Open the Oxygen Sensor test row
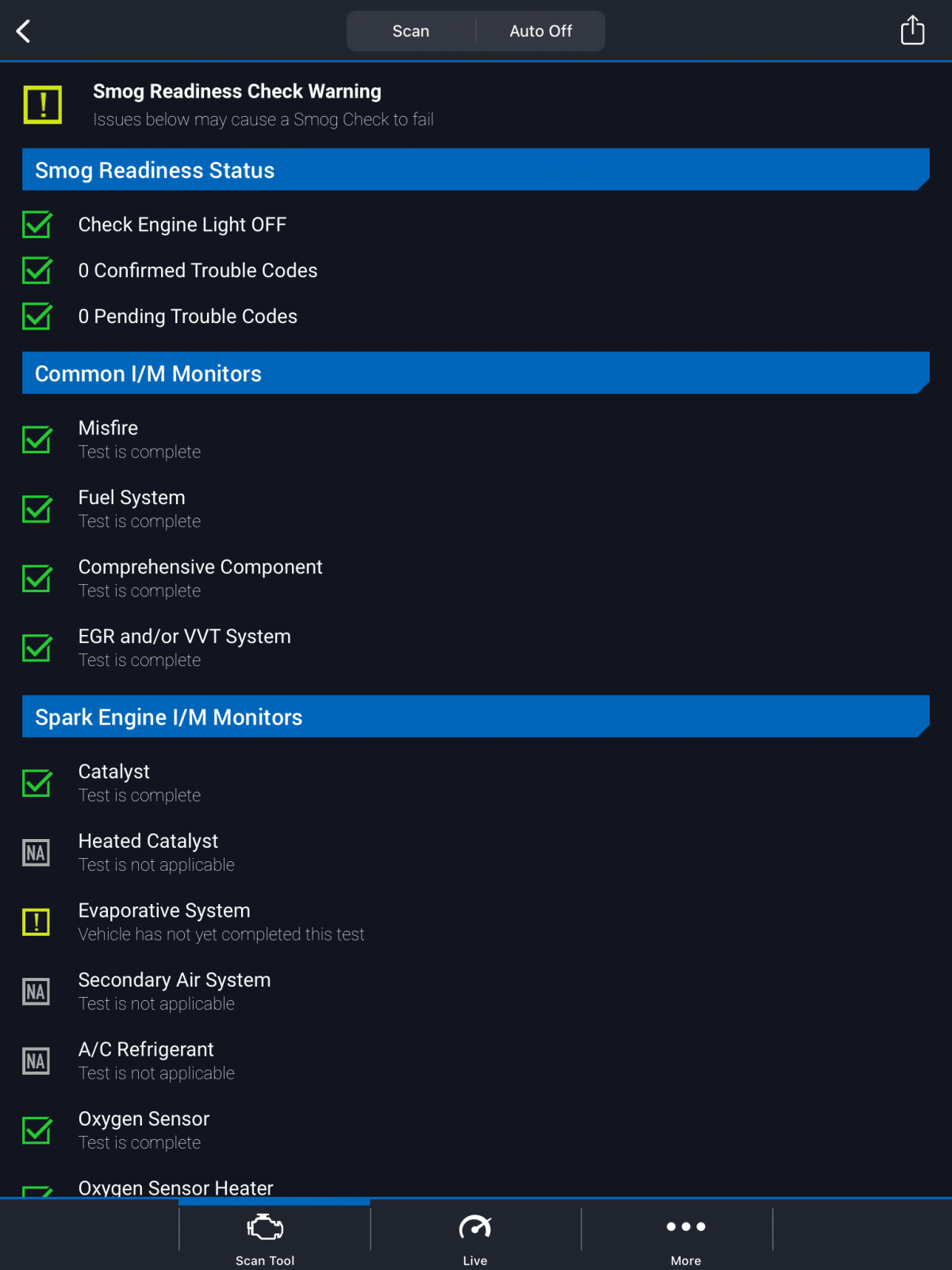Screen dimensions: 952x1270 click(x=476, y=1130)
